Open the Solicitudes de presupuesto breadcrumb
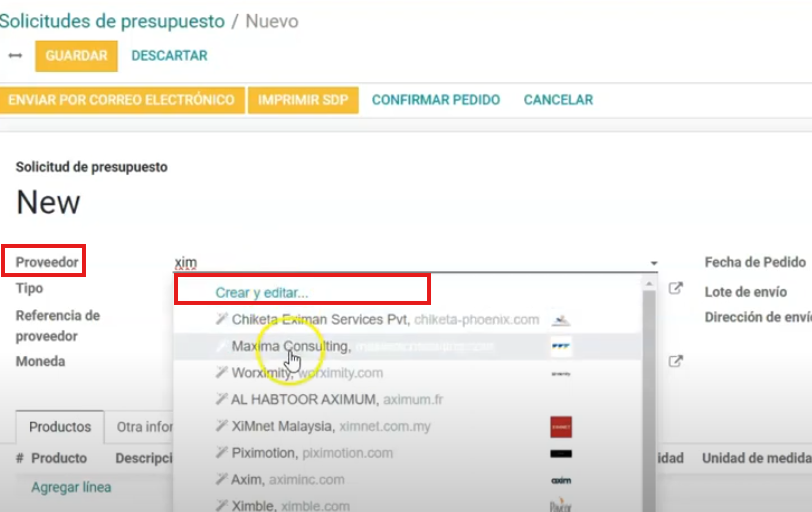812x512 pixels. tap(112, 21)
